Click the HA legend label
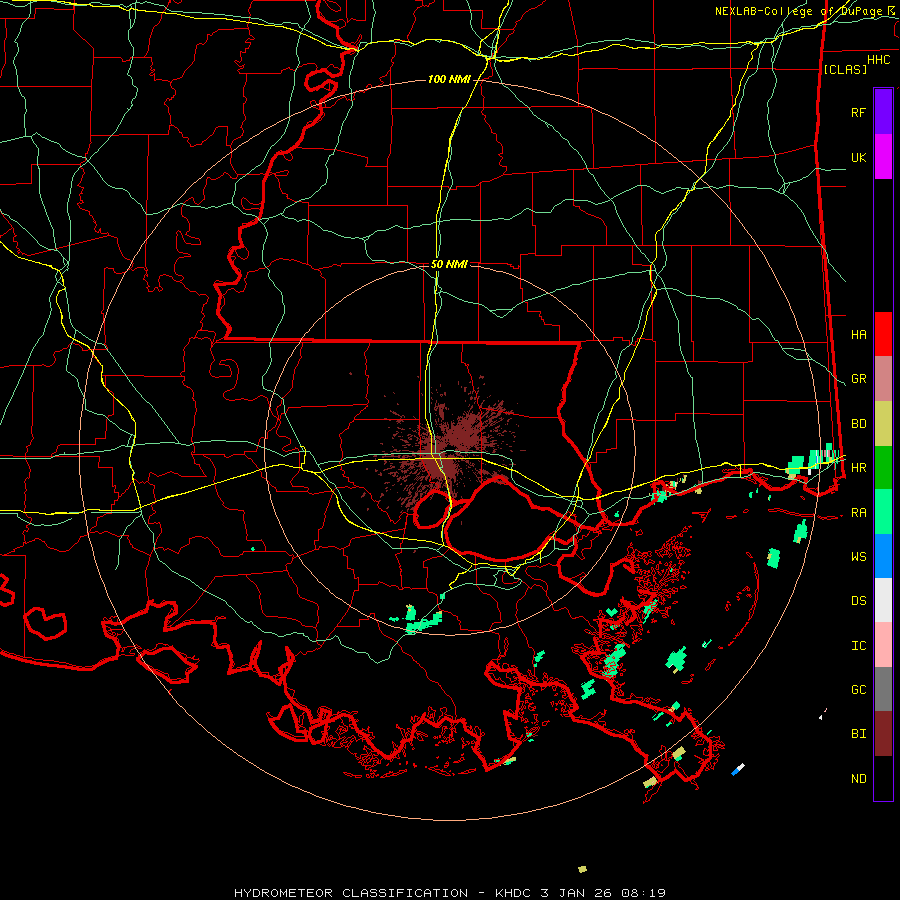Image resolution: width=900 pixels, height=900 pixels. click(x=858, y=334)
